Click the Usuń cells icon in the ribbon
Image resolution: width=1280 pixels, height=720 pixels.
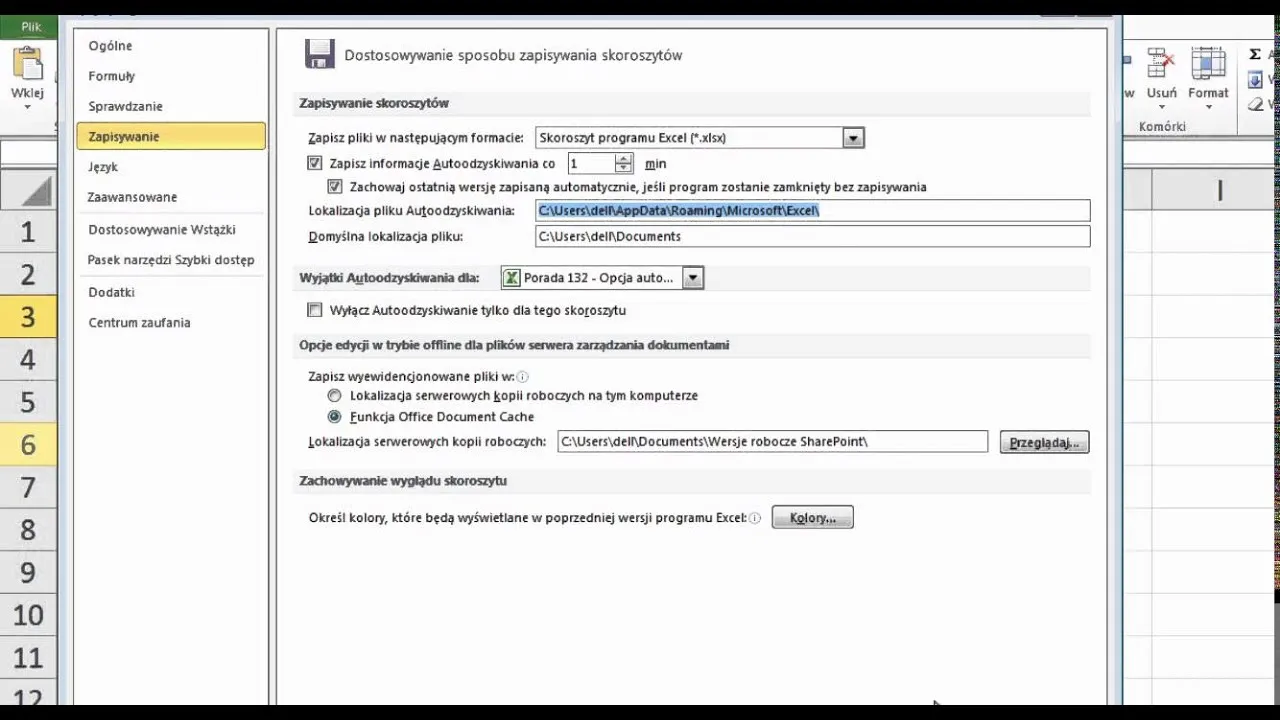(1161, 64)
